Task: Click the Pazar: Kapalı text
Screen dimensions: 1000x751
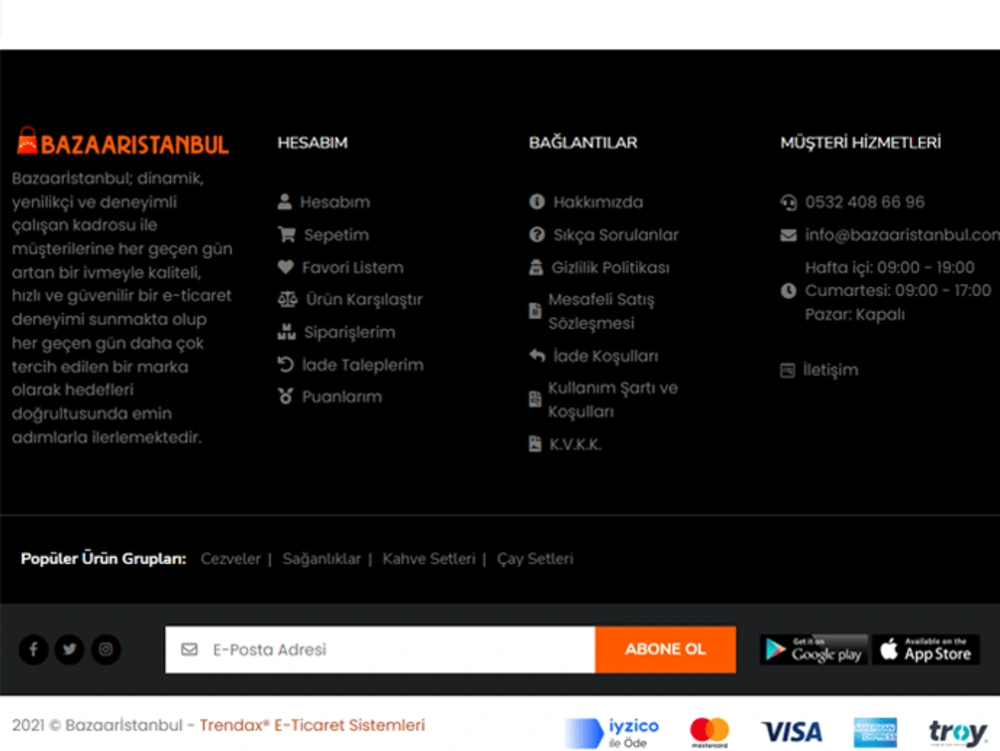Action: pyautogui.click(x=855, y=314)
